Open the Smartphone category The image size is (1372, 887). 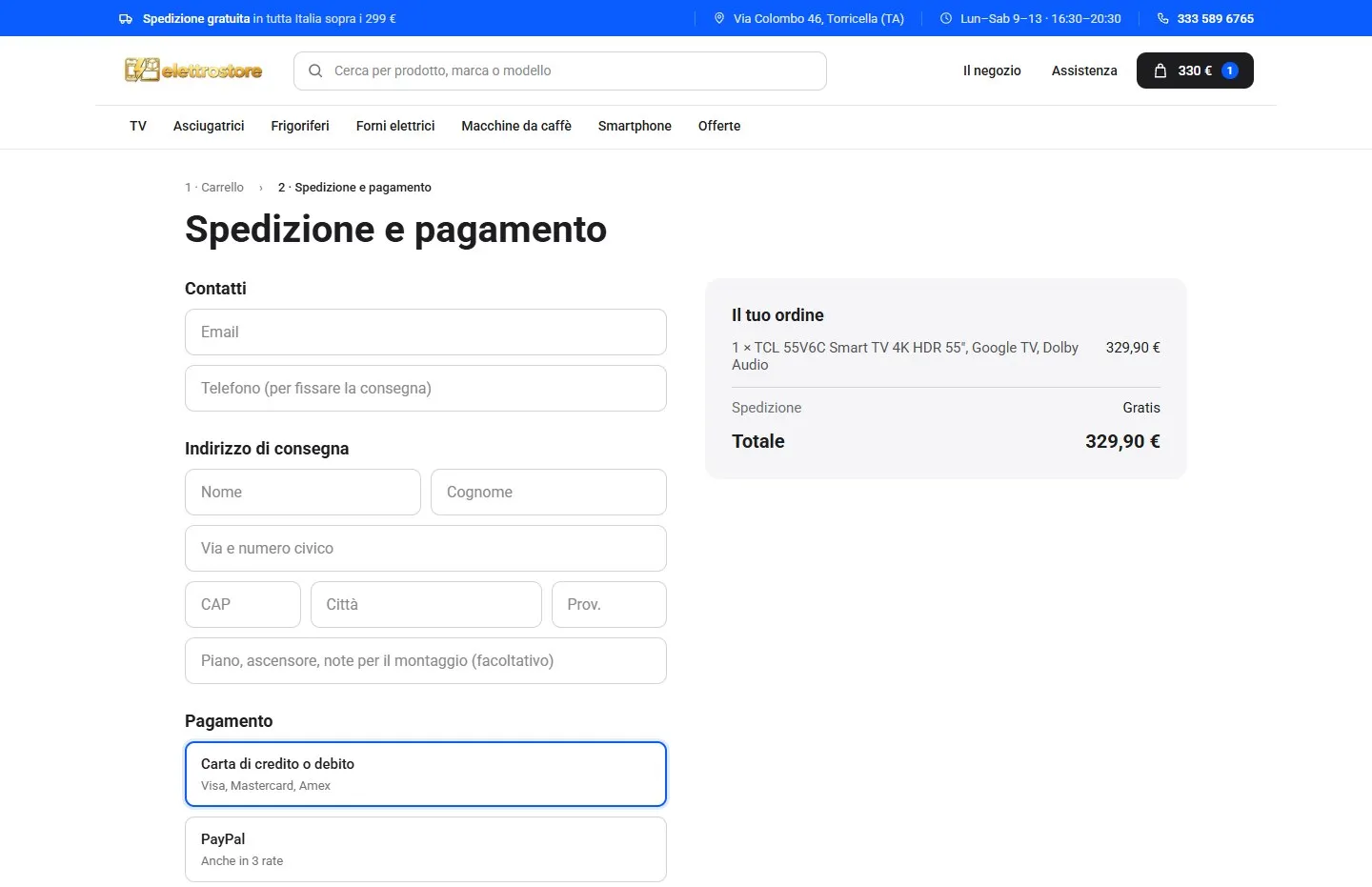pos(635,126)
